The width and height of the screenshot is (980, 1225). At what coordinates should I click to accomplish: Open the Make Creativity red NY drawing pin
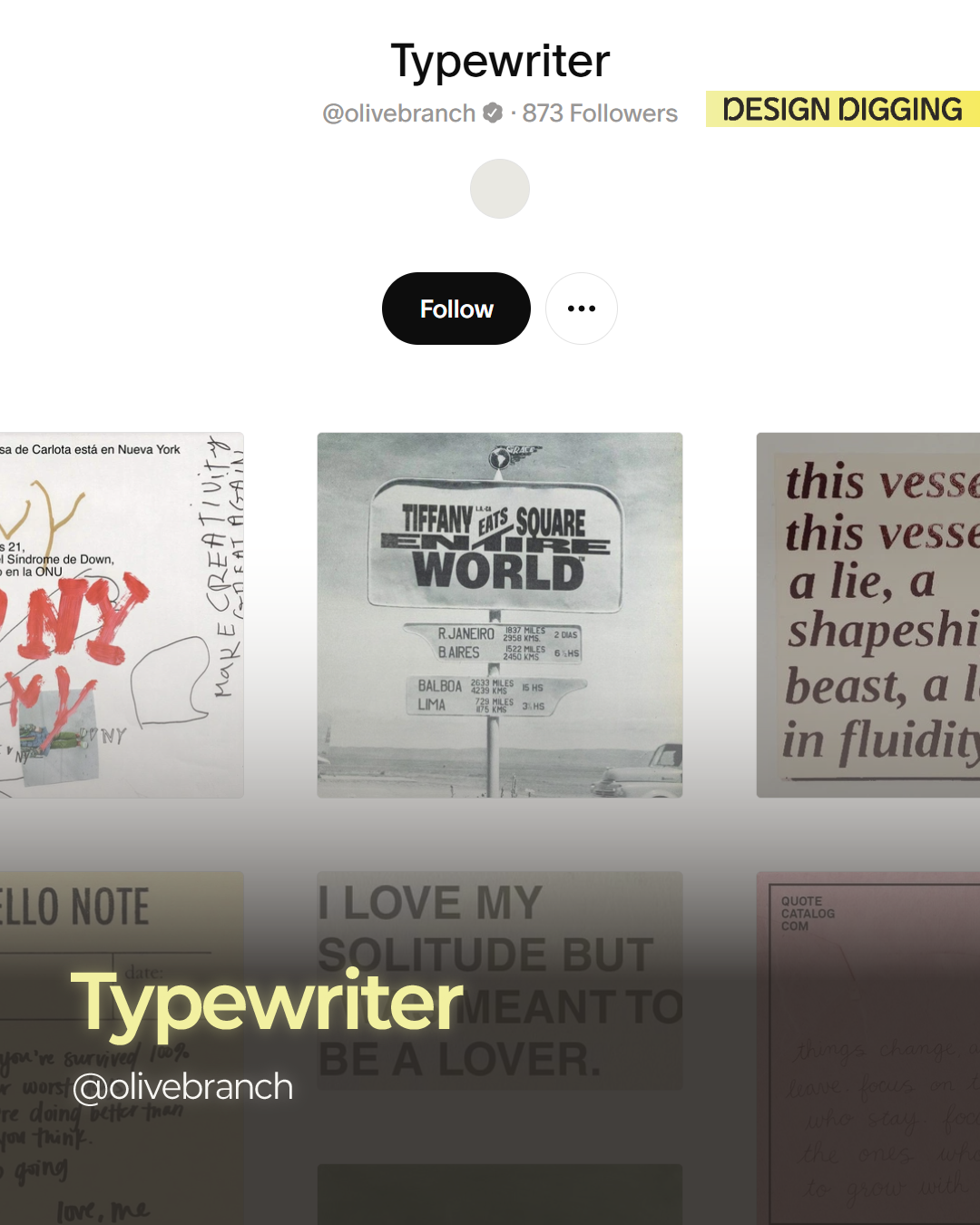(122, 615)
